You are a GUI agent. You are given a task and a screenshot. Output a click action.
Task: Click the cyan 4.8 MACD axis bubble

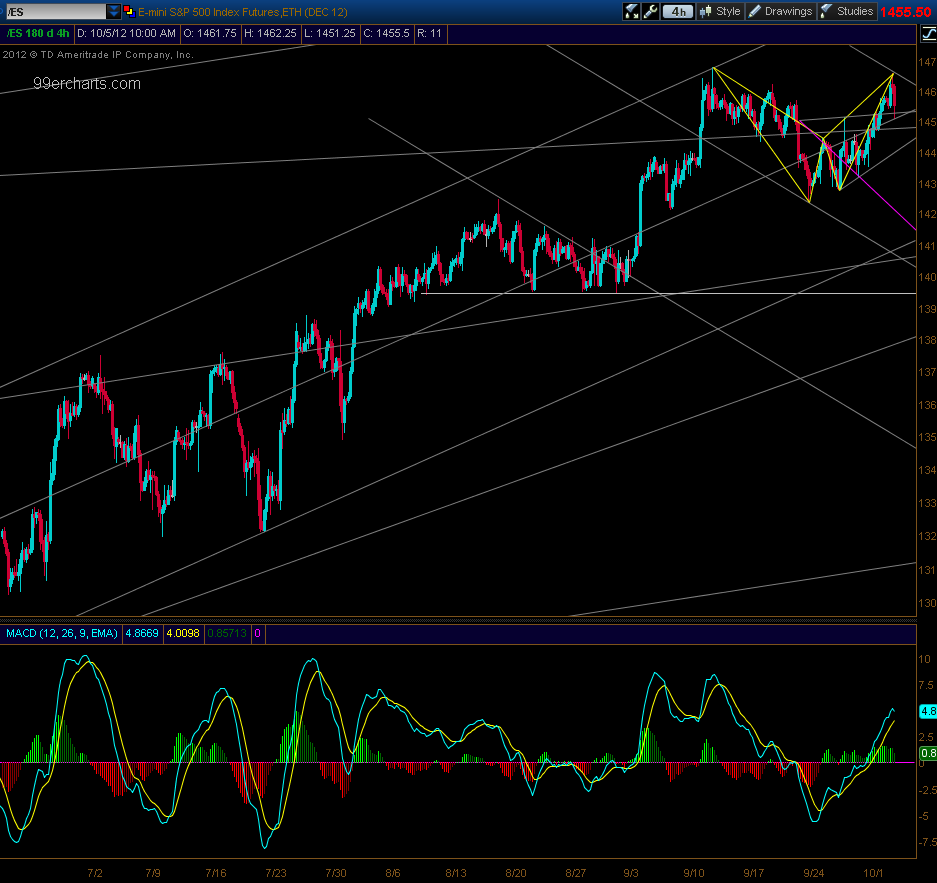pyautogui.click(x=928, y=711)
